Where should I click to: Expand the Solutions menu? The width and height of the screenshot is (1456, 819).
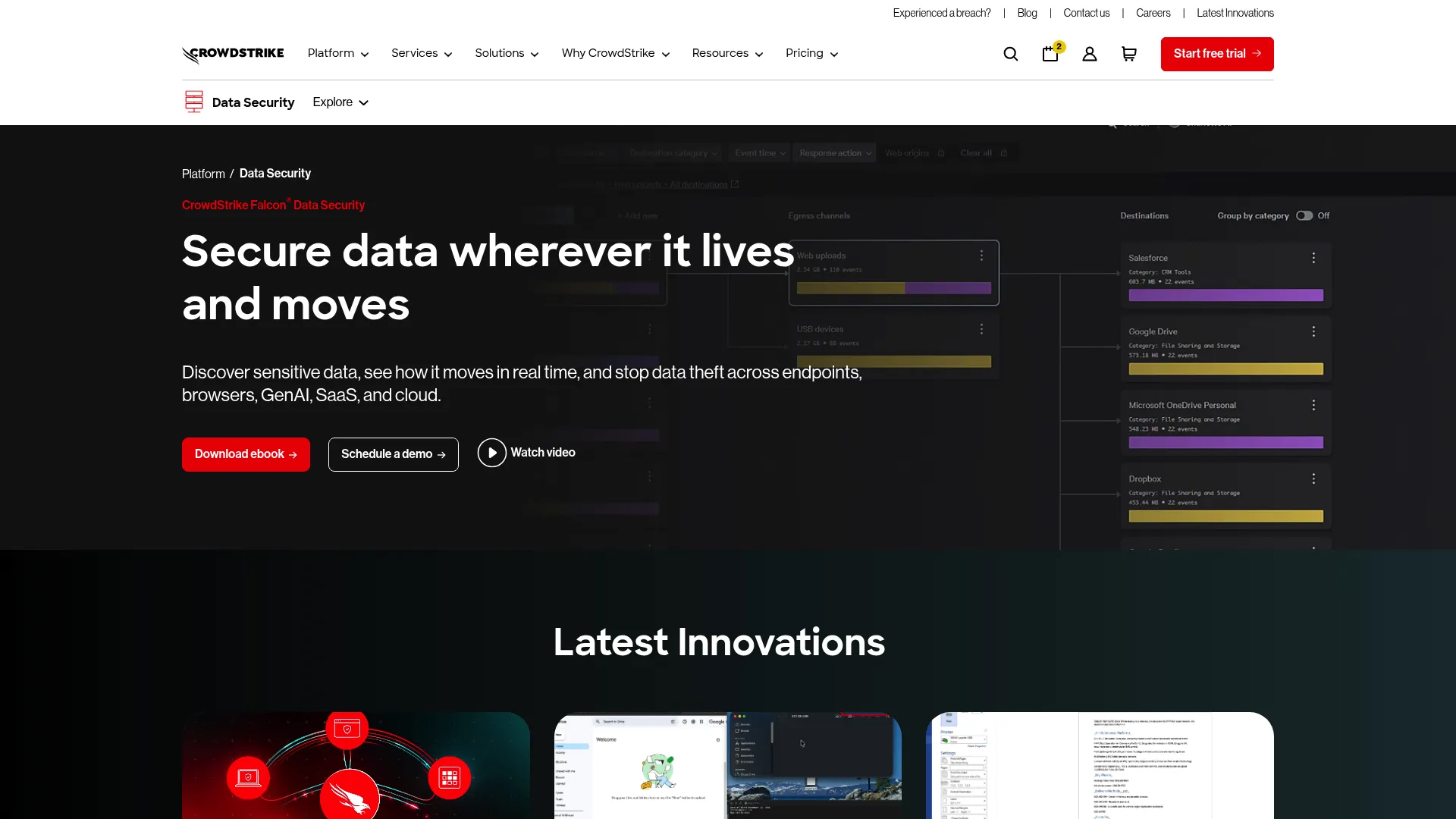pos(507,54)
